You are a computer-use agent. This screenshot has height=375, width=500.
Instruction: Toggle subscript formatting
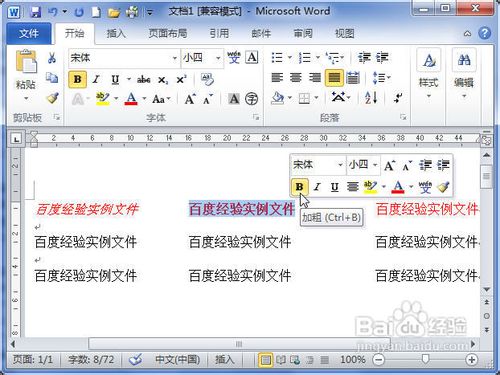point(163,80)
